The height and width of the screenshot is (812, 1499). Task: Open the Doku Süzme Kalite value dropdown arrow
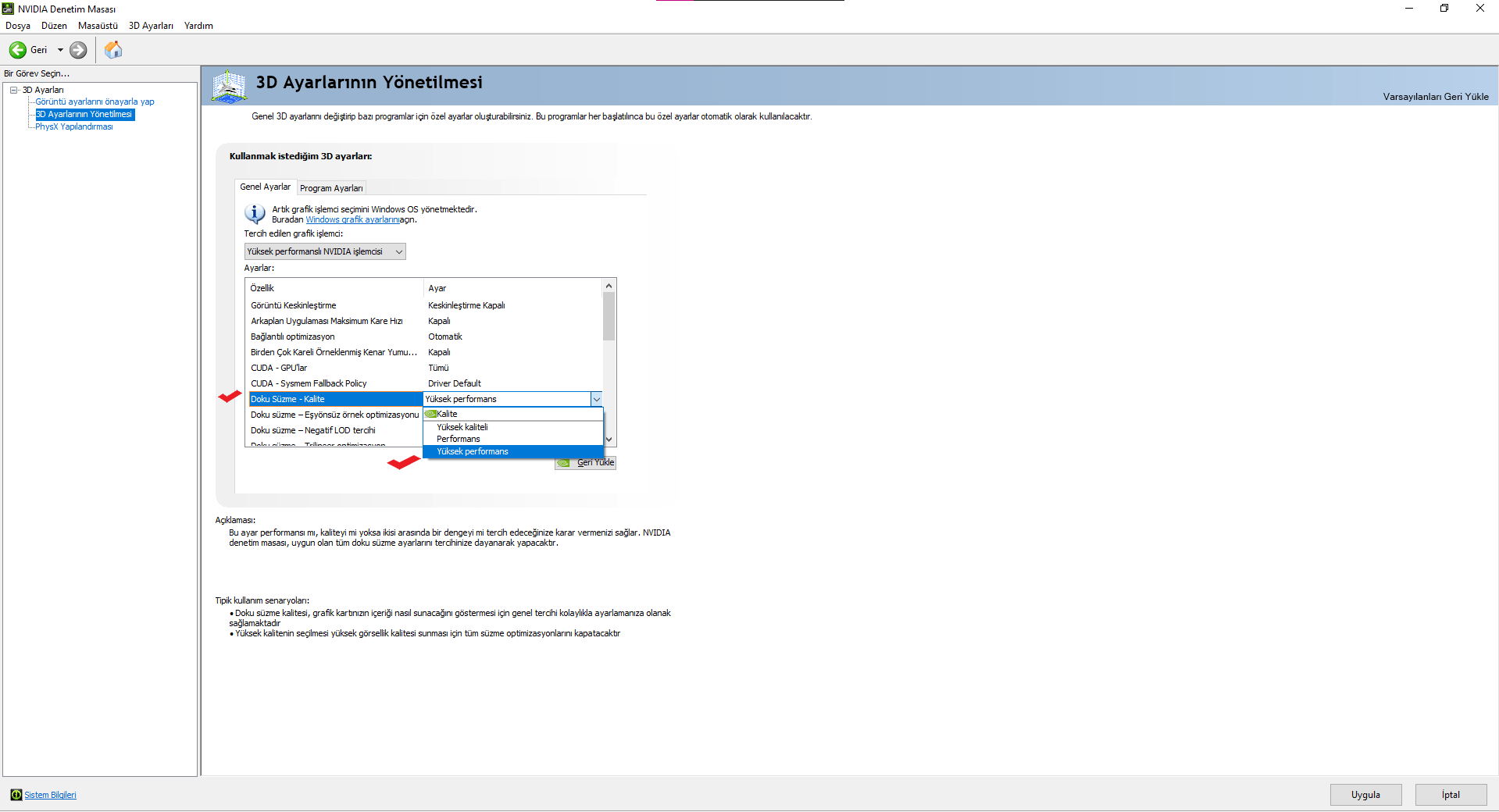tap(596, 399)
